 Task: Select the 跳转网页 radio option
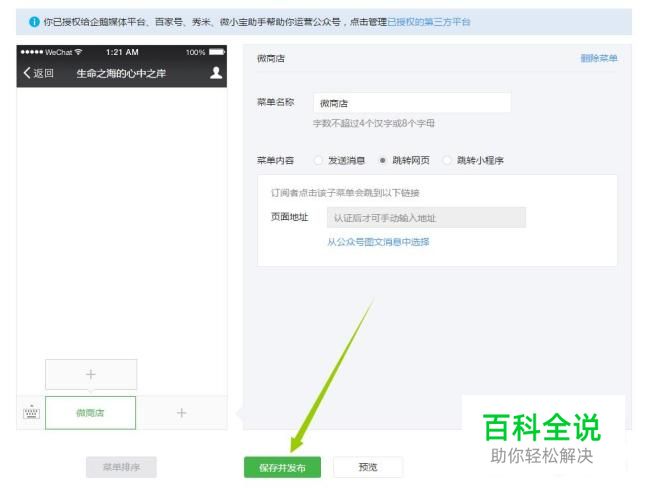coord(383,160)
